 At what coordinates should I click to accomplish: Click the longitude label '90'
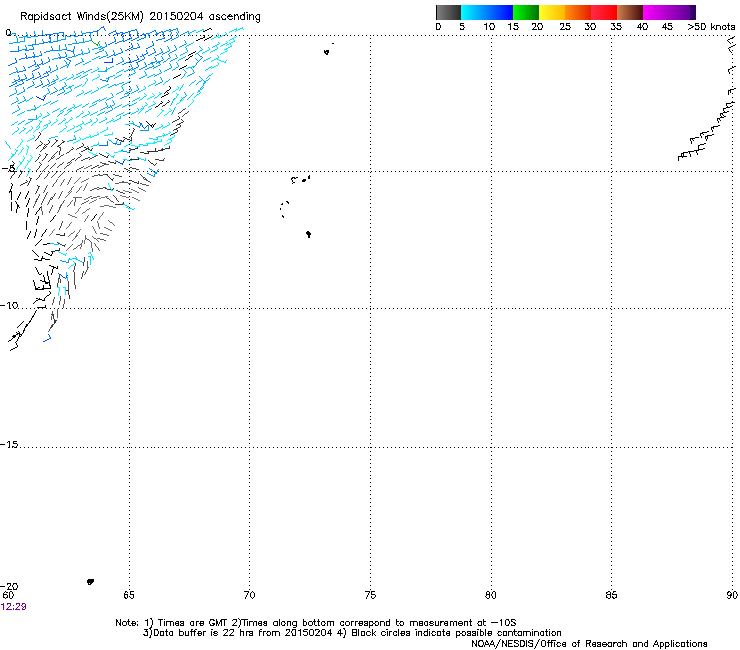point(732,595)
